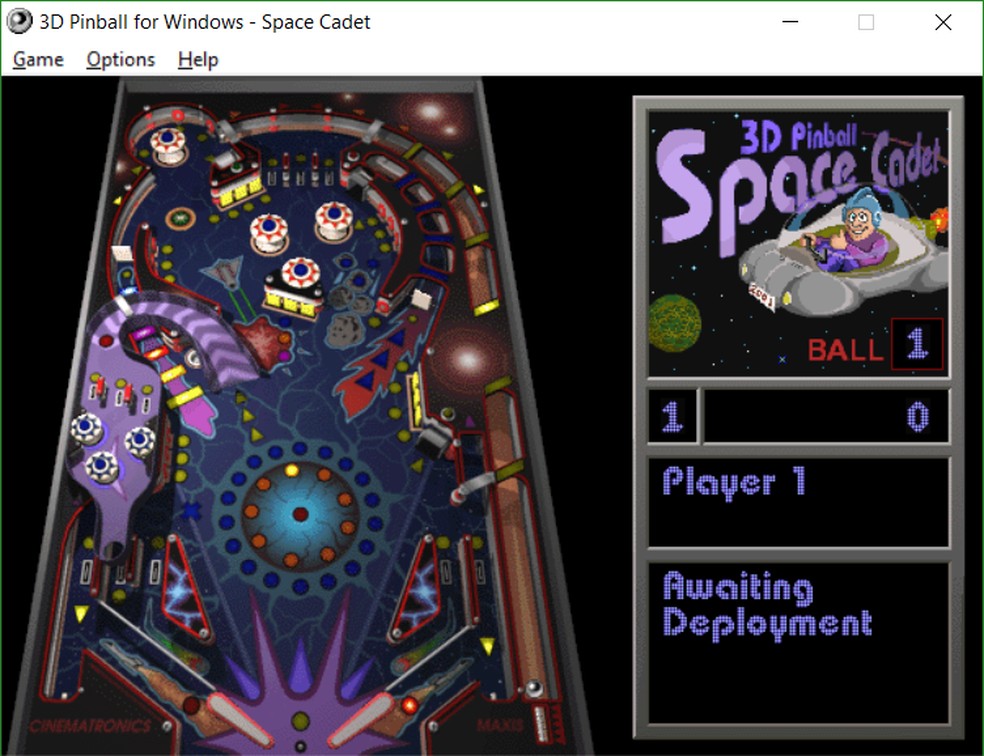
Task: Click the blue black hole at playfield center
Action: pyautogui.click(x=300, y=515)
